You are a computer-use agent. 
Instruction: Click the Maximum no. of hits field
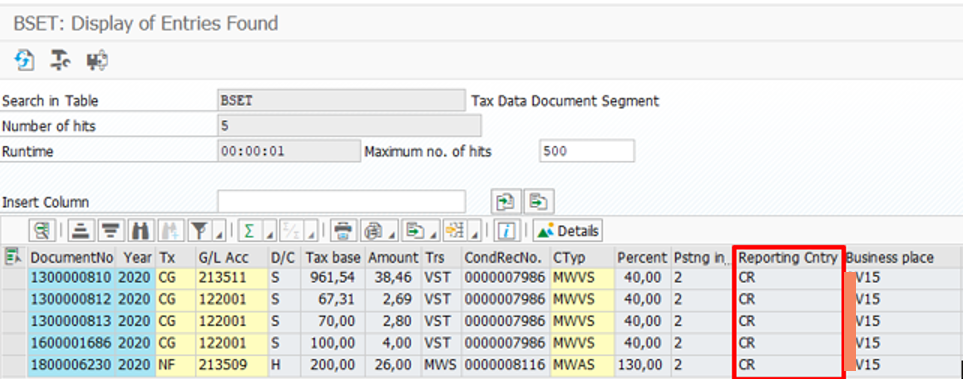point(587,151)
